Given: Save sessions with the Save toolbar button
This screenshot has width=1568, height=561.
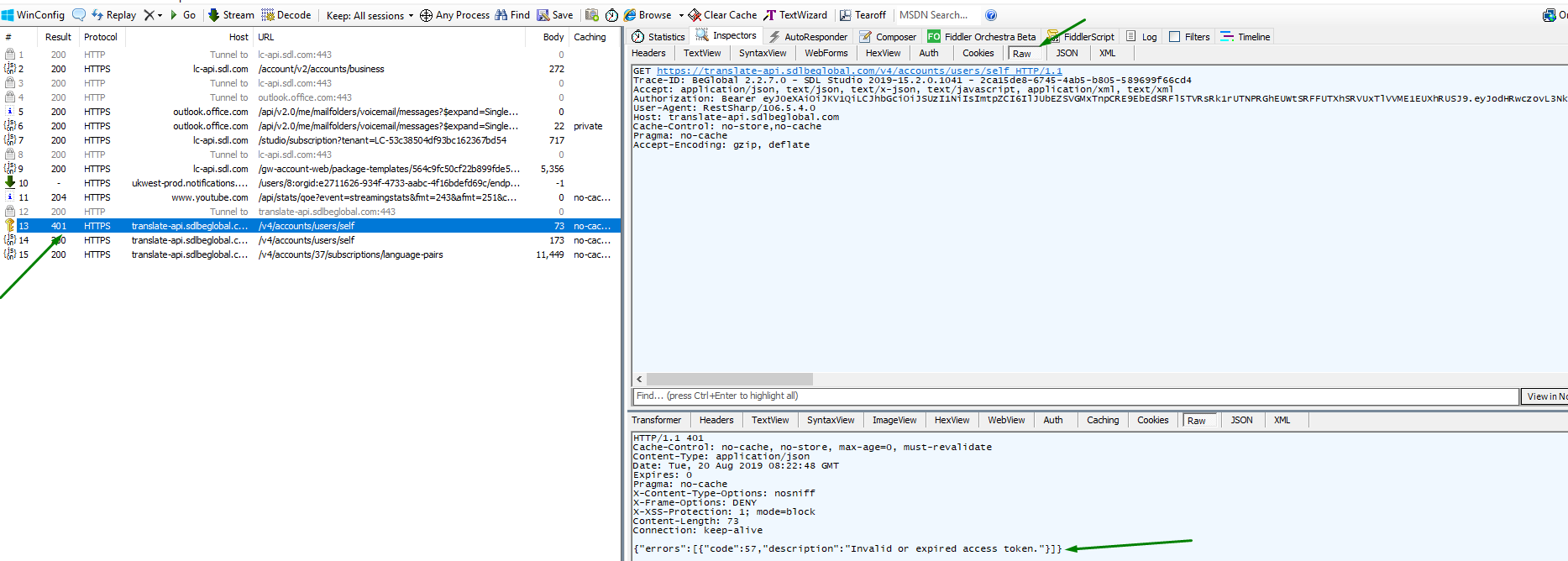Looking at the screenshot, I should 555,15.
